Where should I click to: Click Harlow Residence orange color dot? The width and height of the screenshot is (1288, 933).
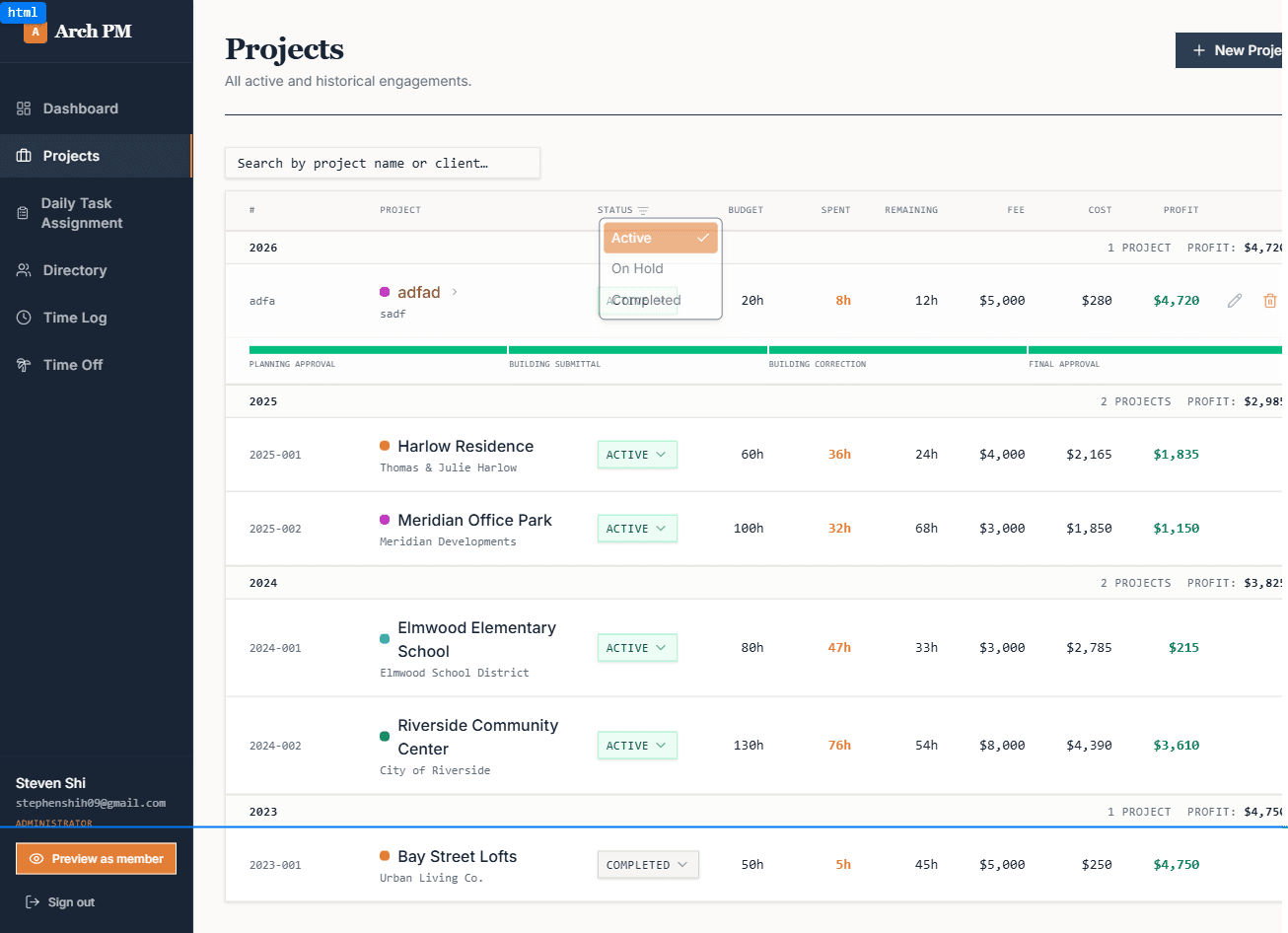point(385,446)
